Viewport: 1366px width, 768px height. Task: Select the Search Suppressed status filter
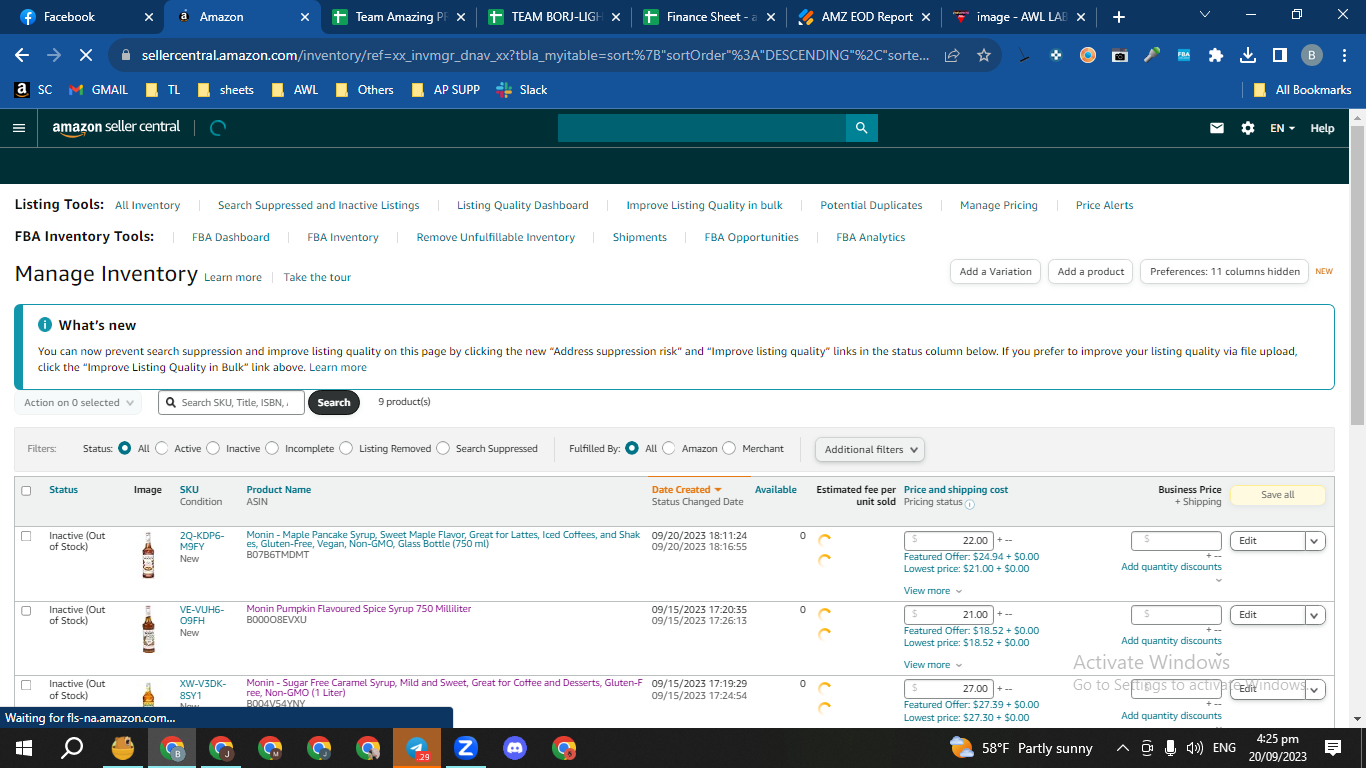coord(443,448)
